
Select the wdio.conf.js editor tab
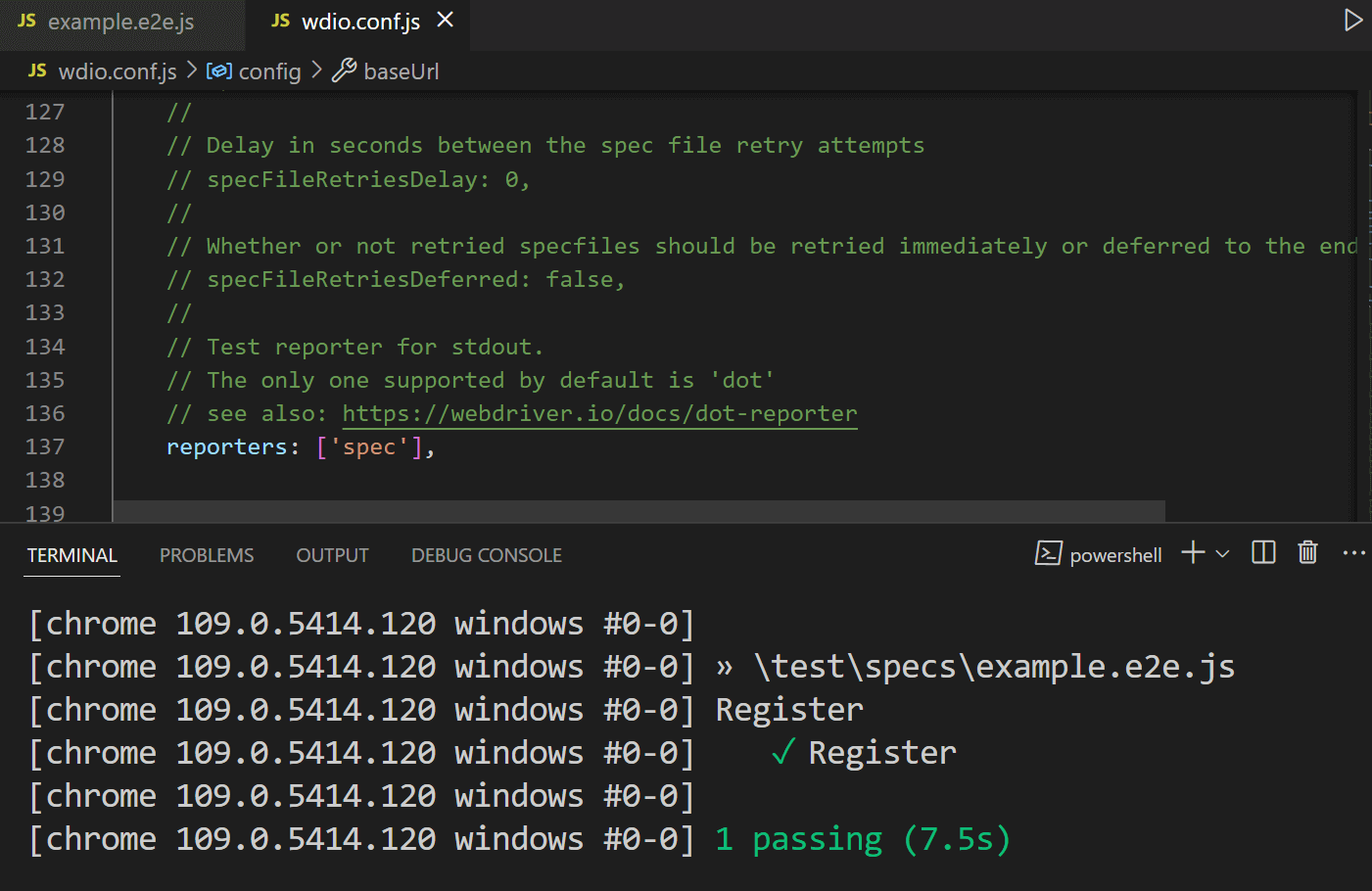click(359, 23)
